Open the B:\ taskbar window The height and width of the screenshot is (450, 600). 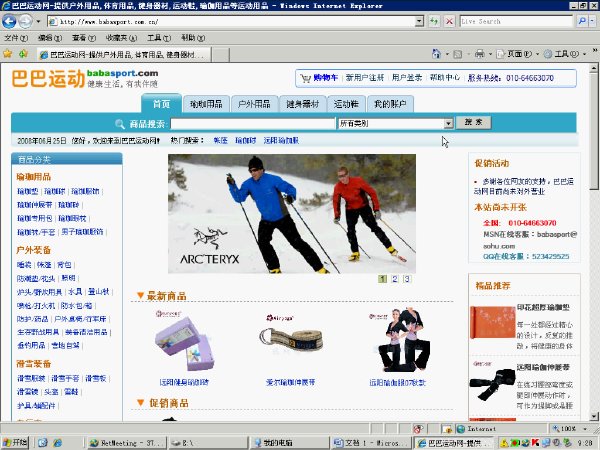click(209, 443)
